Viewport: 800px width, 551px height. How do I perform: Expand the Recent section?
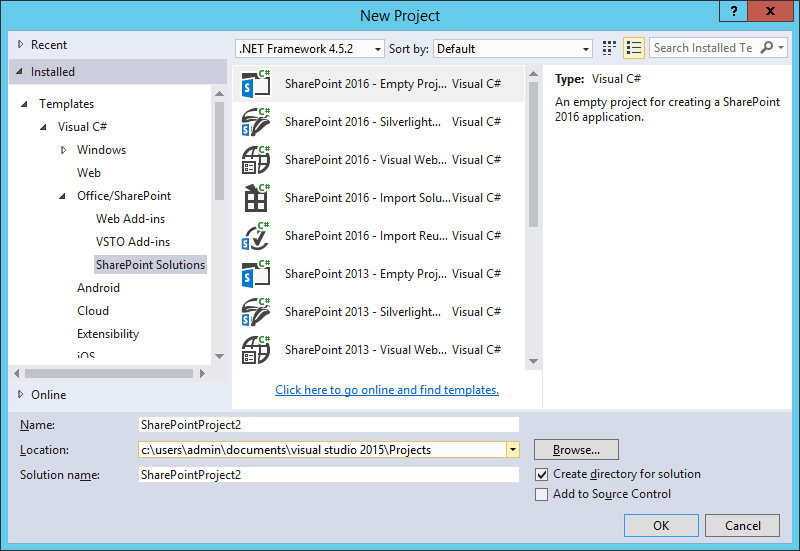click(x=20, y=44)
